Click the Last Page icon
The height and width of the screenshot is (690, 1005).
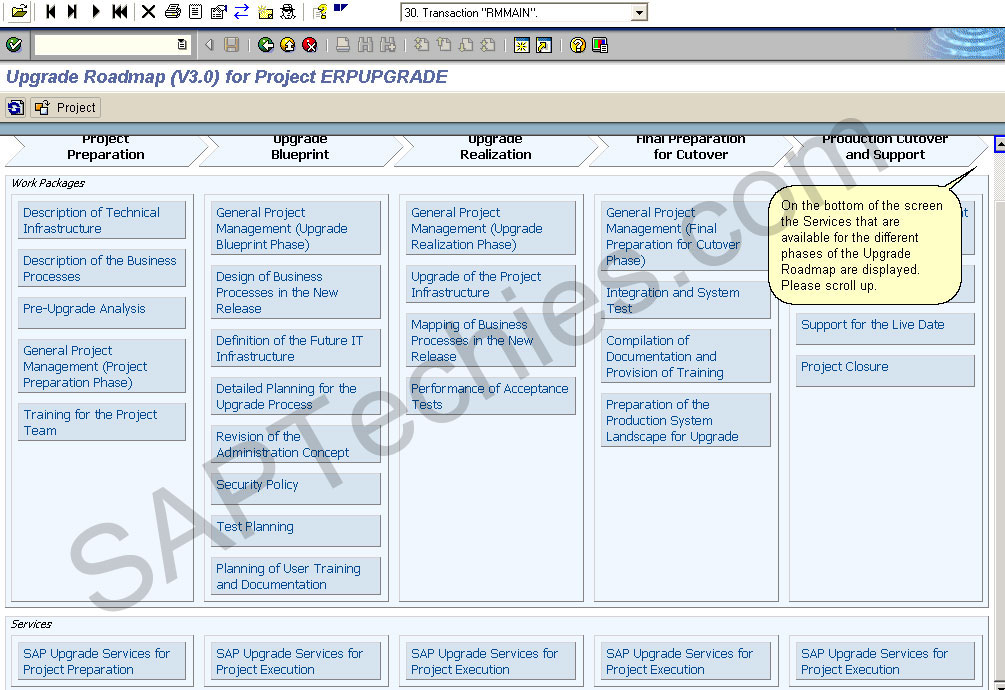pyautogui.click(x=488, y=45)
